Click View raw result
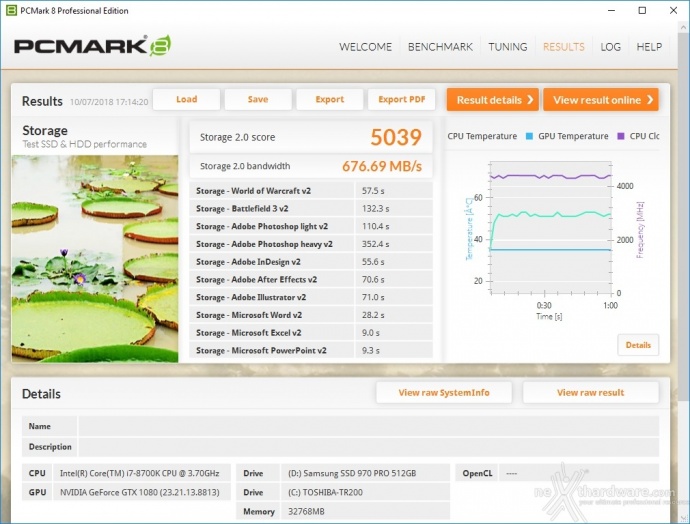 coord(591,392)
